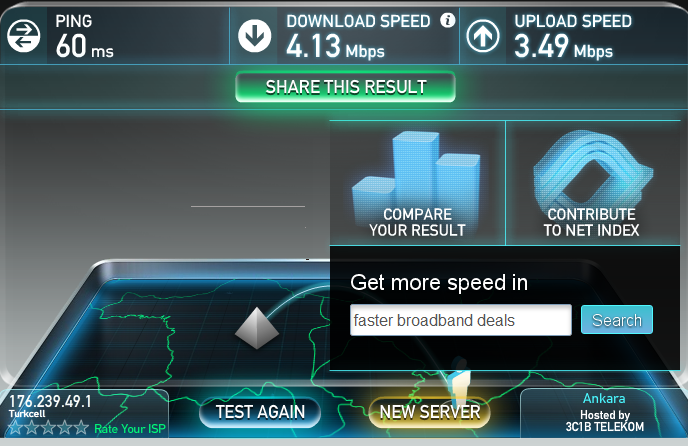Click the server marker on the map

[460, 381]
